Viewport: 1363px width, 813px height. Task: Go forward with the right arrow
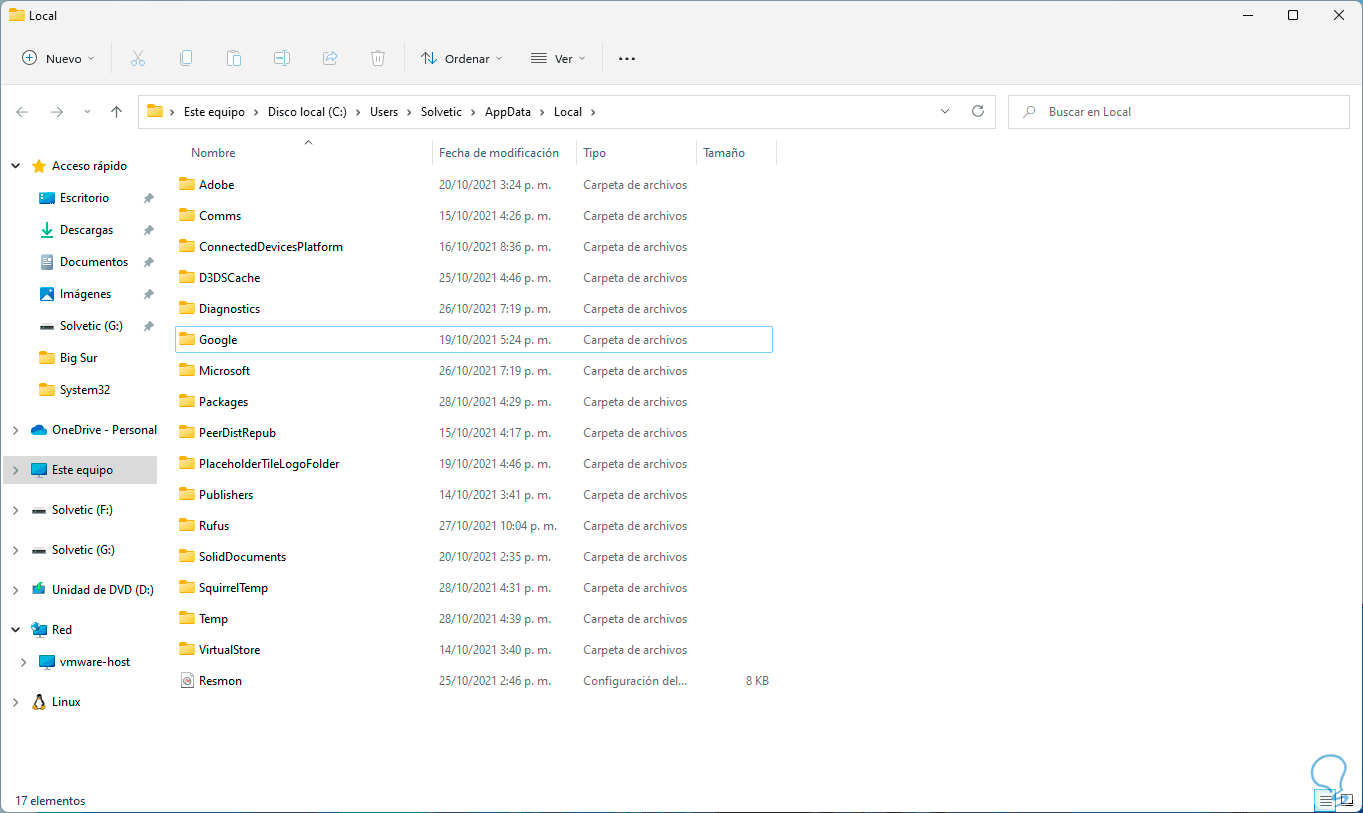pos(57,112)
